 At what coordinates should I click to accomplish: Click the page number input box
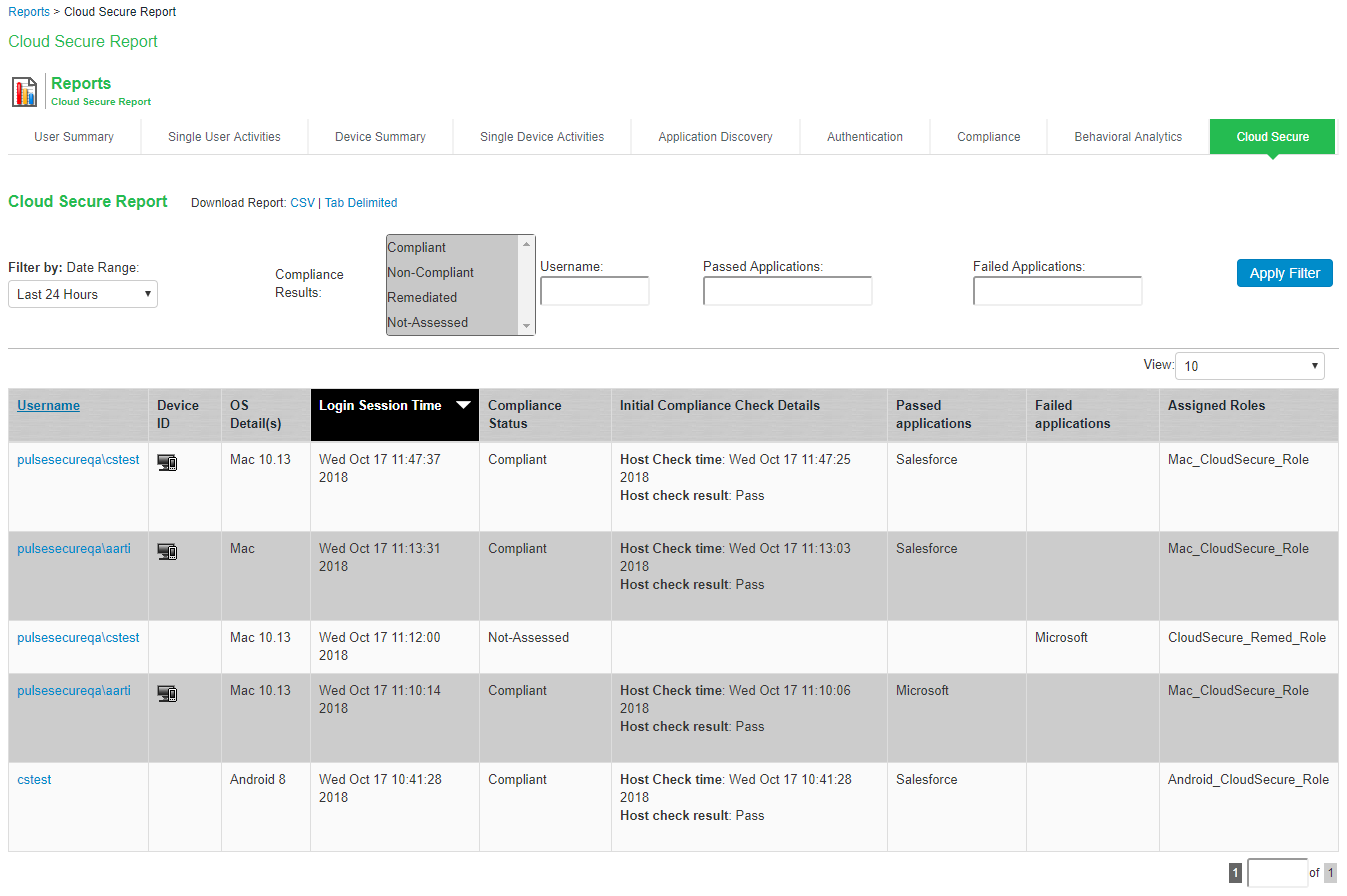1277,873
